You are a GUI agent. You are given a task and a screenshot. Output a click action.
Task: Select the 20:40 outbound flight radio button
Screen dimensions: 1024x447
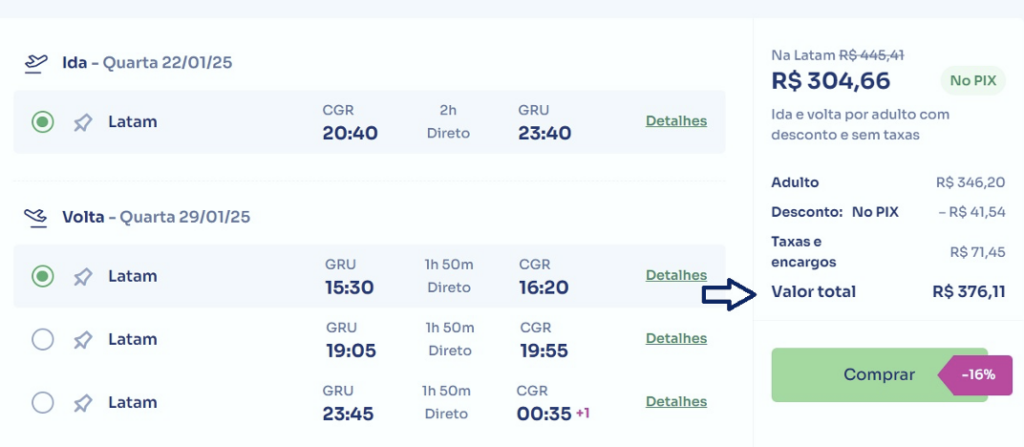point(42,123)
